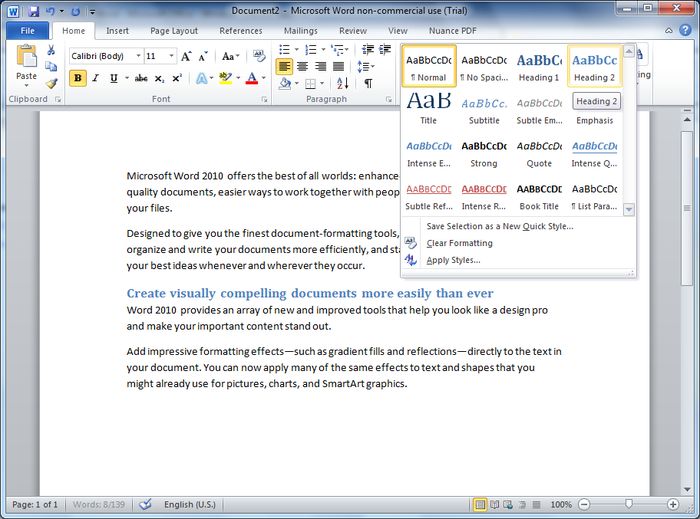This screenshot has height=519, width=700.
Task: Switch to the Review tab
Action: click(353, 31)
